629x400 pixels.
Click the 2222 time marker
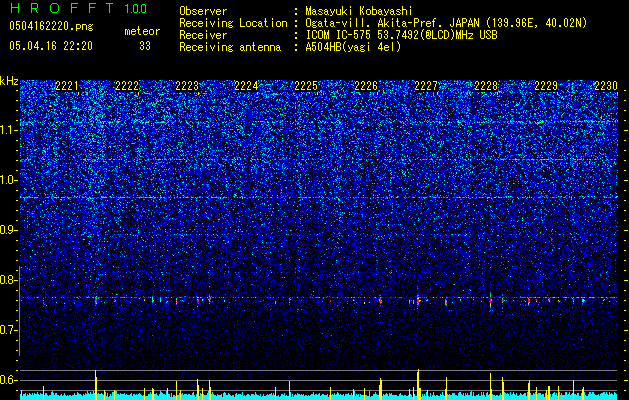tap(127, 86)
